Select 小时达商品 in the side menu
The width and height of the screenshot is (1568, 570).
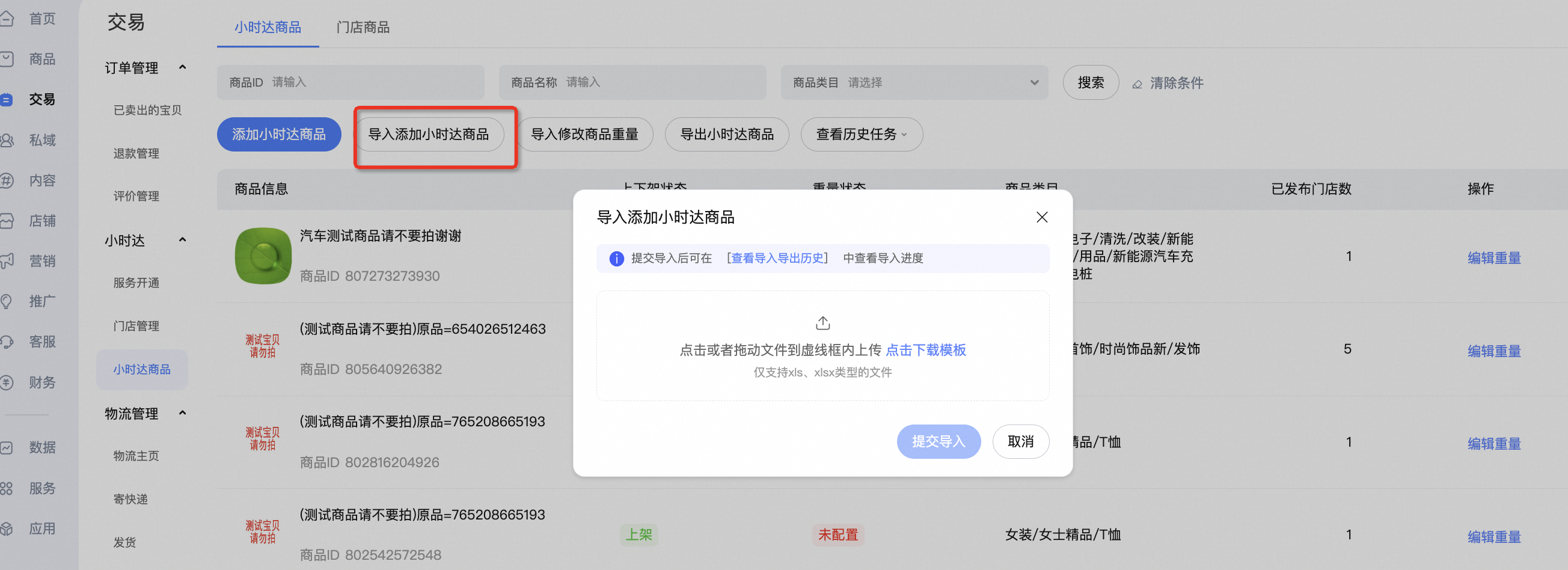(142, 370)
